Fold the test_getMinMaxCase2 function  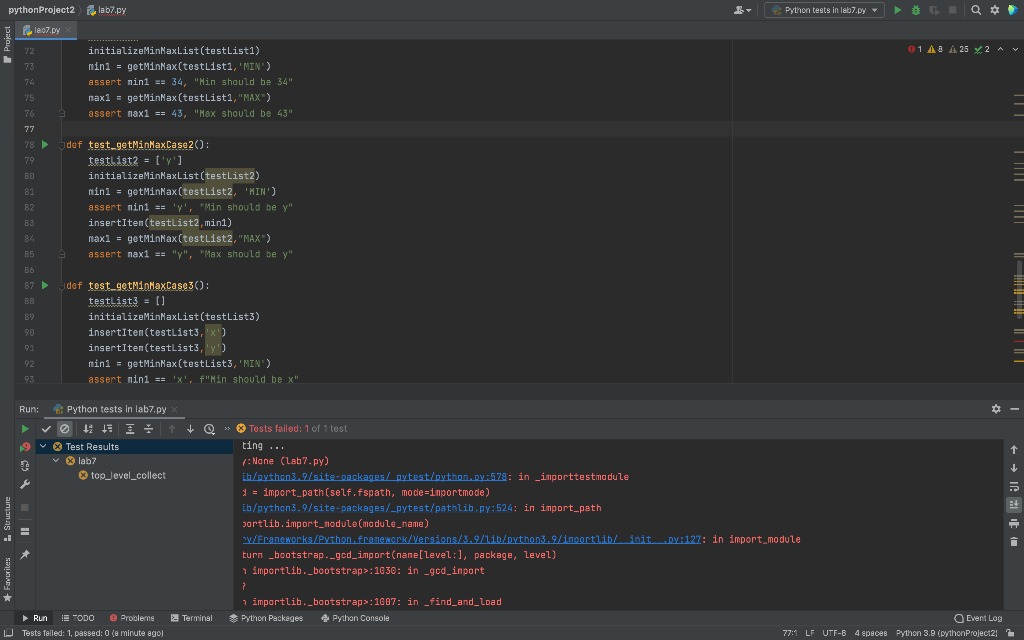coord(62,145)
